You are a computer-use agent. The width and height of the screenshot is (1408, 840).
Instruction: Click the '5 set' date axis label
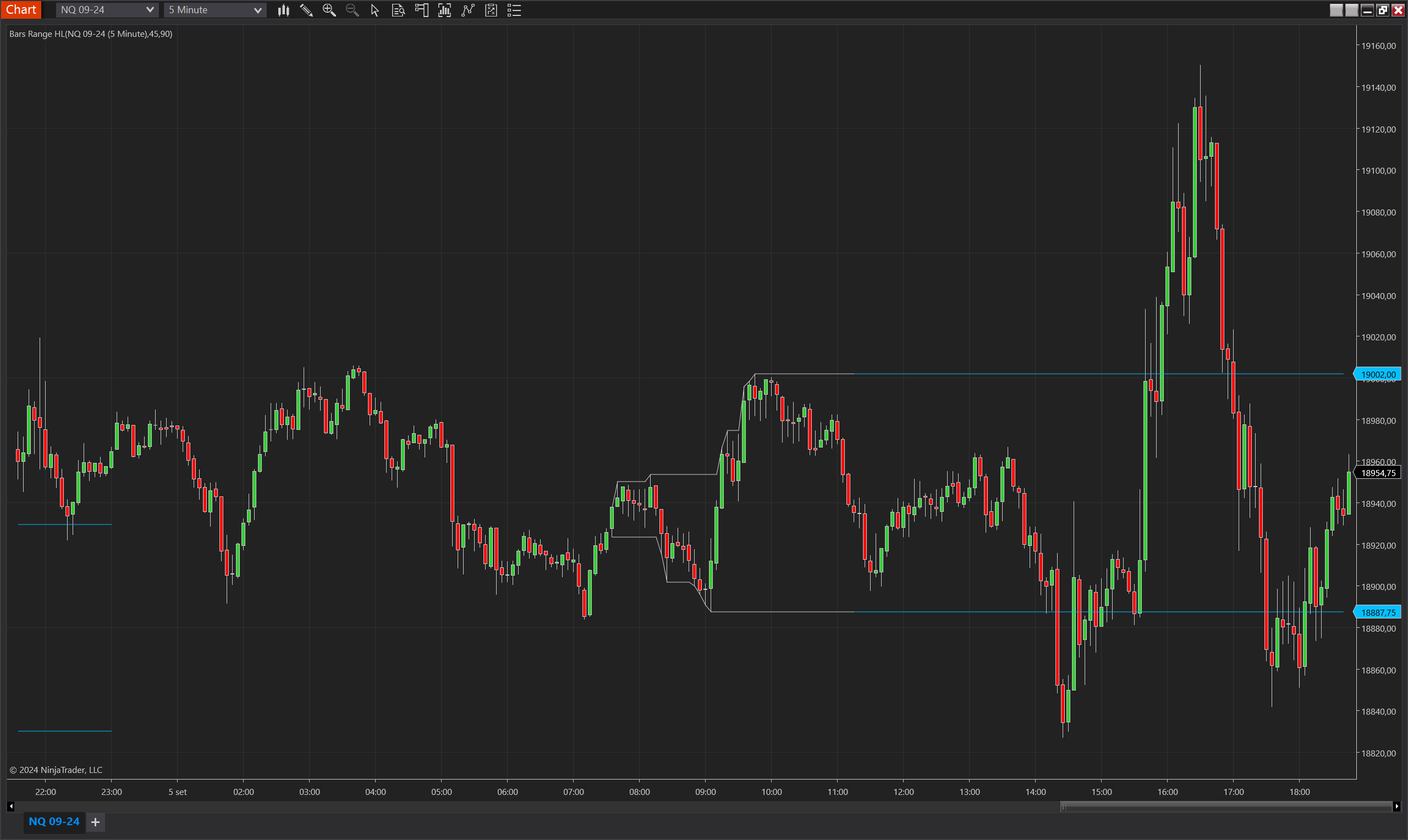(177, 792)
